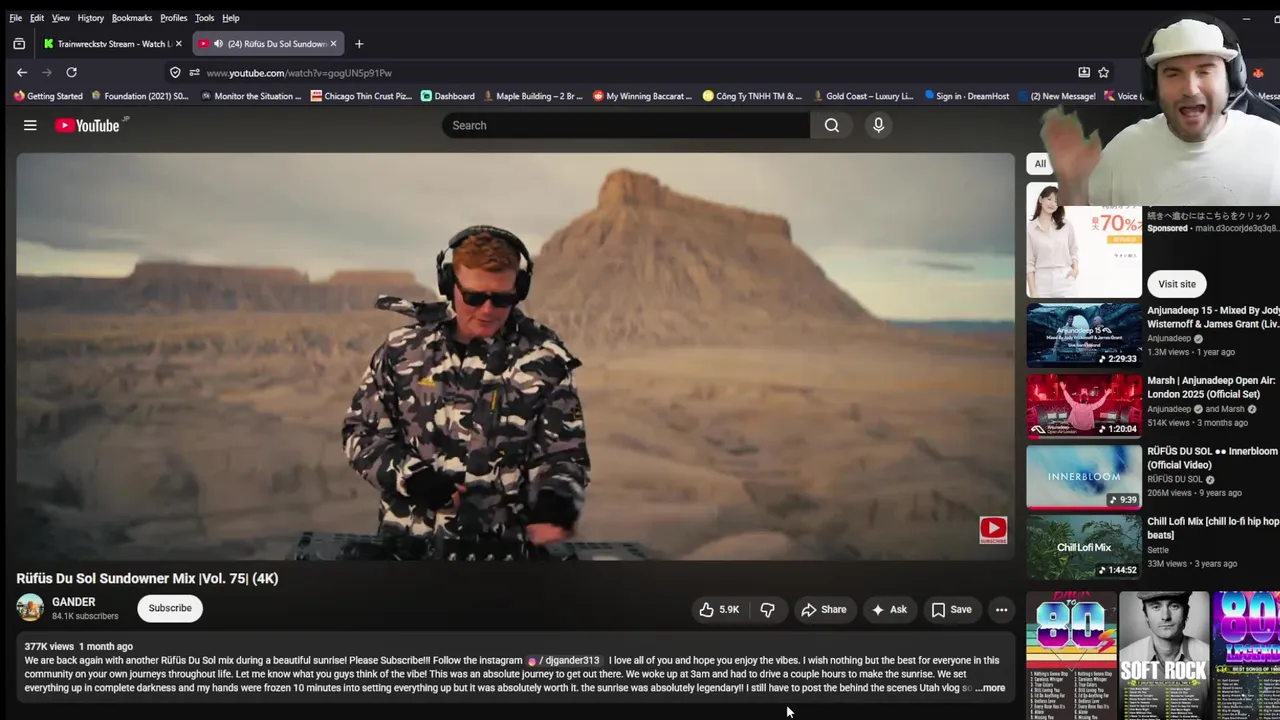Viewport: 1280px width, 720px height.
Task: Open the Công Ty TNHH TM bookmark
Action: pos(752,96)
